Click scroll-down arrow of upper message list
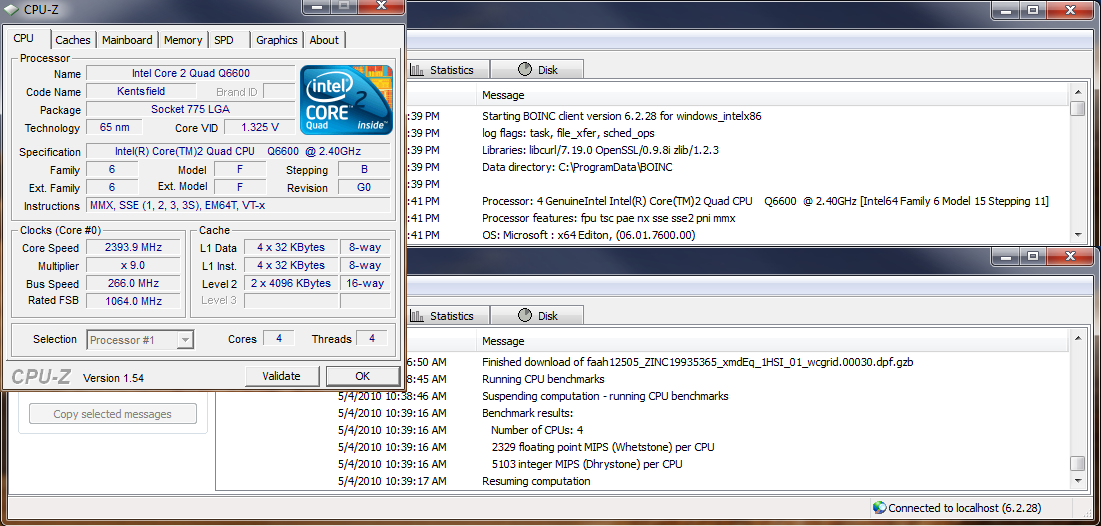The width and height of the screenshot is (1101, 526). tap(1077, 235)
